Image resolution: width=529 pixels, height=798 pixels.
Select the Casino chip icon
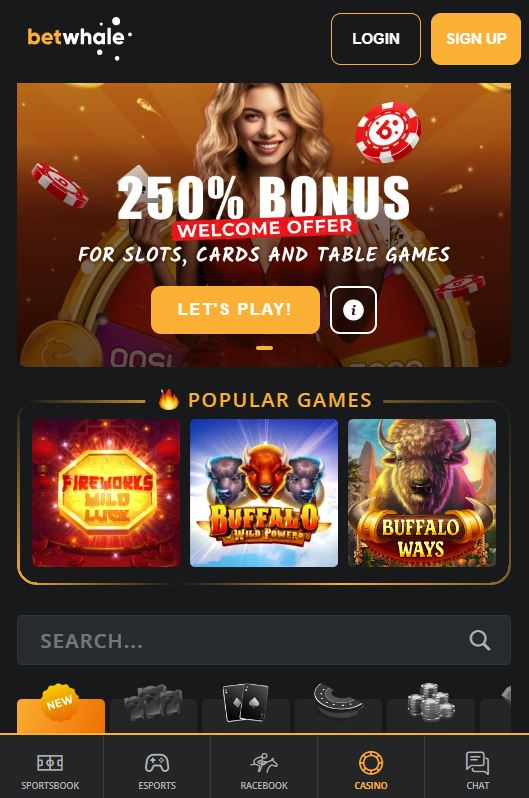click(371, 762)
